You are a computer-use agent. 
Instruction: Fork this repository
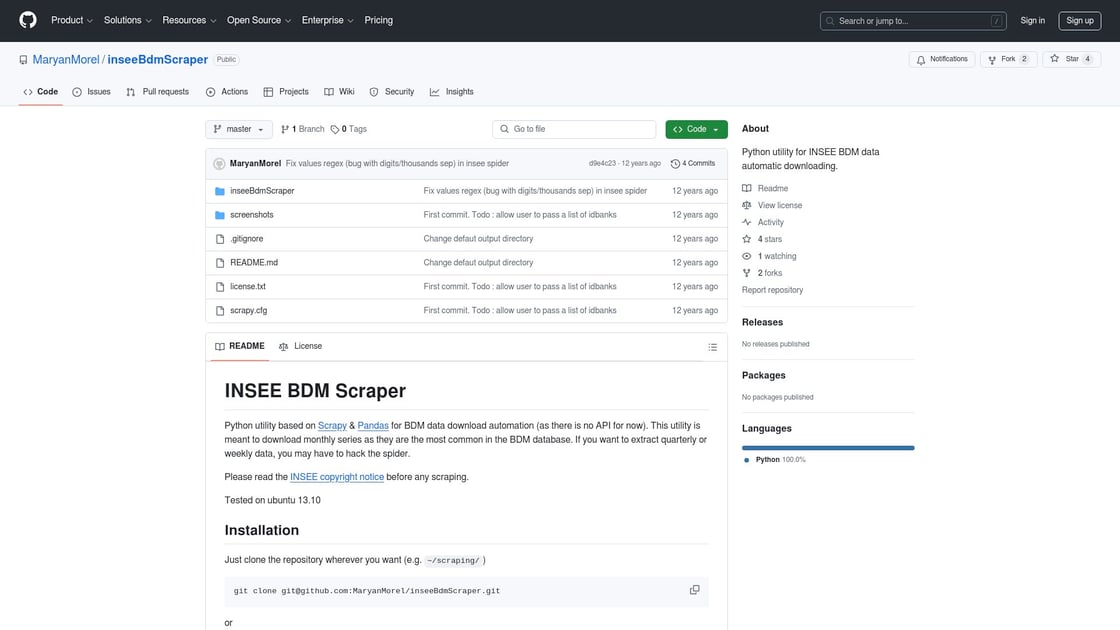click(x=1008, y=59)
